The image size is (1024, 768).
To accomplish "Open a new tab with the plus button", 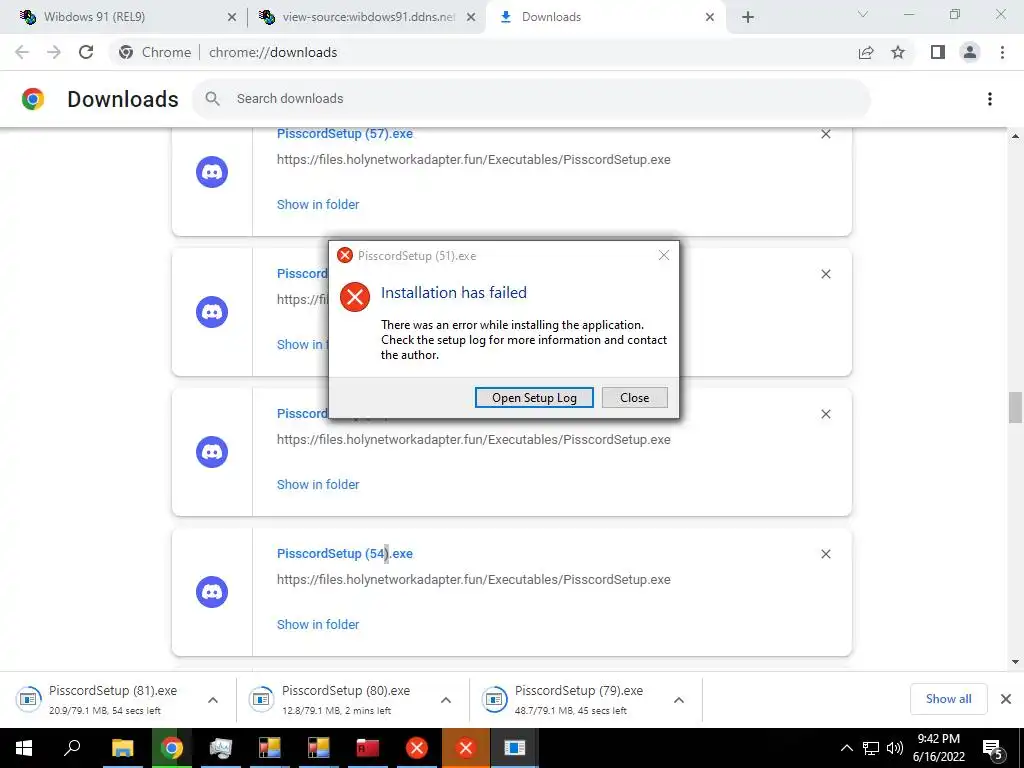I will click(748, 18).
